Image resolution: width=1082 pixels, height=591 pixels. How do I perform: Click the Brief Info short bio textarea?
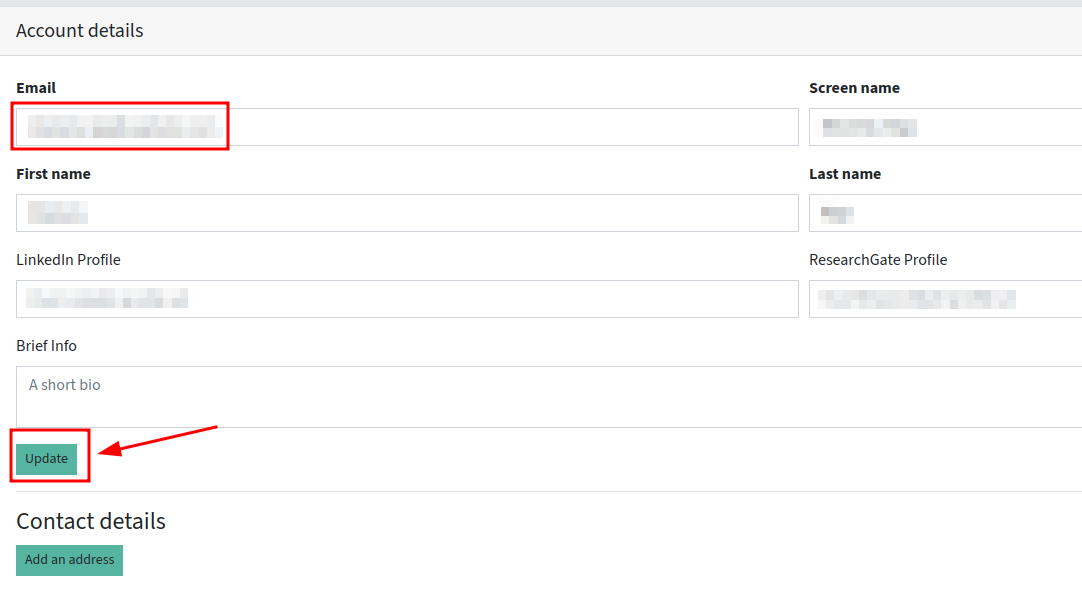[x=549, y=397]
